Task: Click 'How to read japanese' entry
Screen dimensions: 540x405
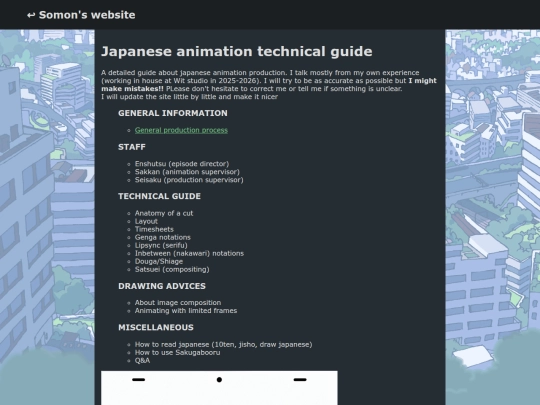Action: 224,344
